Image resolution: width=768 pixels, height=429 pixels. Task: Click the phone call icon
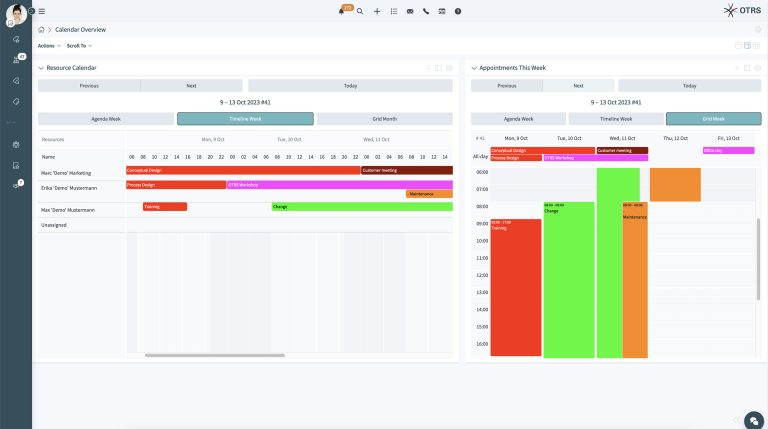426,11
